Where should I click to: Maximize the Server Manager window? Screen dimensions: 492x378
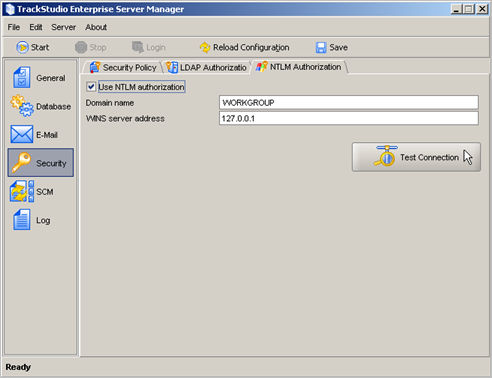coord(469,9)
